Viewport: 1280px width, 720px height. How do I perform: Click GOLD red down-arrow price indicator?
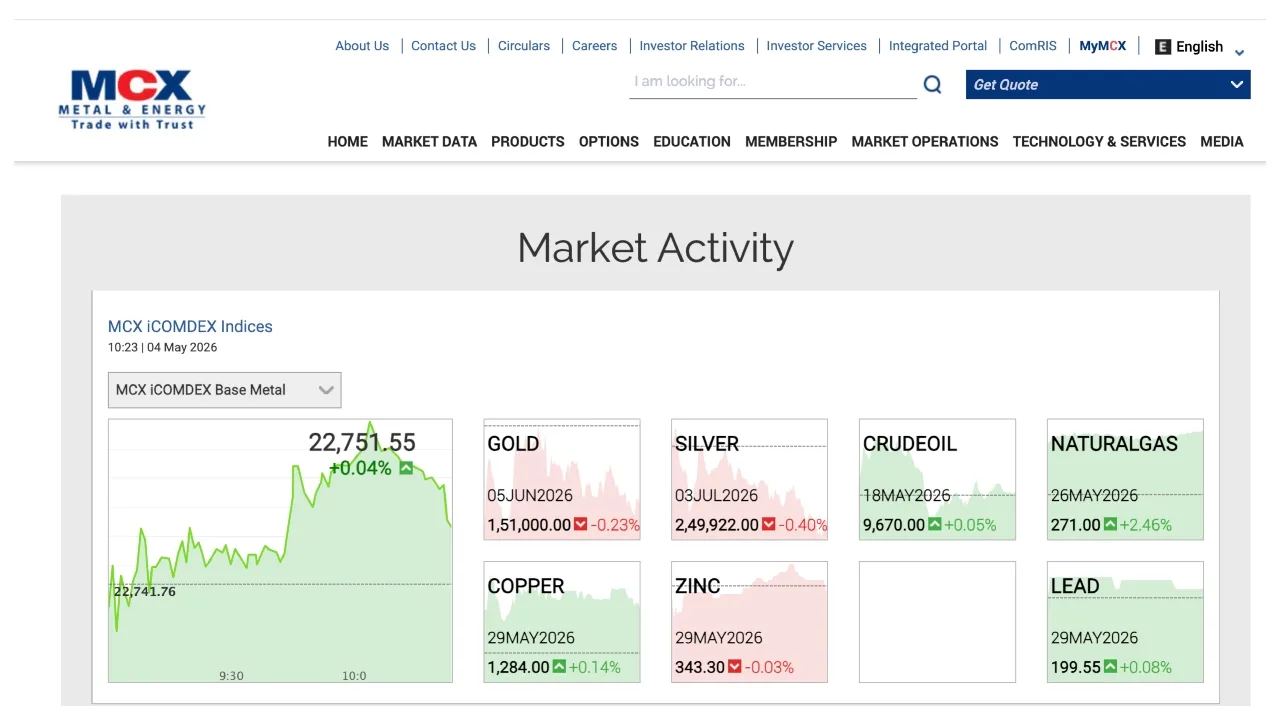(x=581, y=525)
